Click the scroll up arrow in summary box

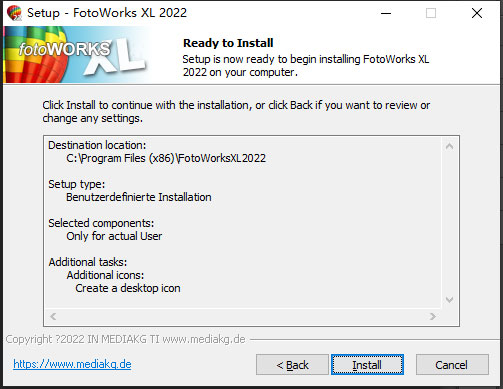449,146
